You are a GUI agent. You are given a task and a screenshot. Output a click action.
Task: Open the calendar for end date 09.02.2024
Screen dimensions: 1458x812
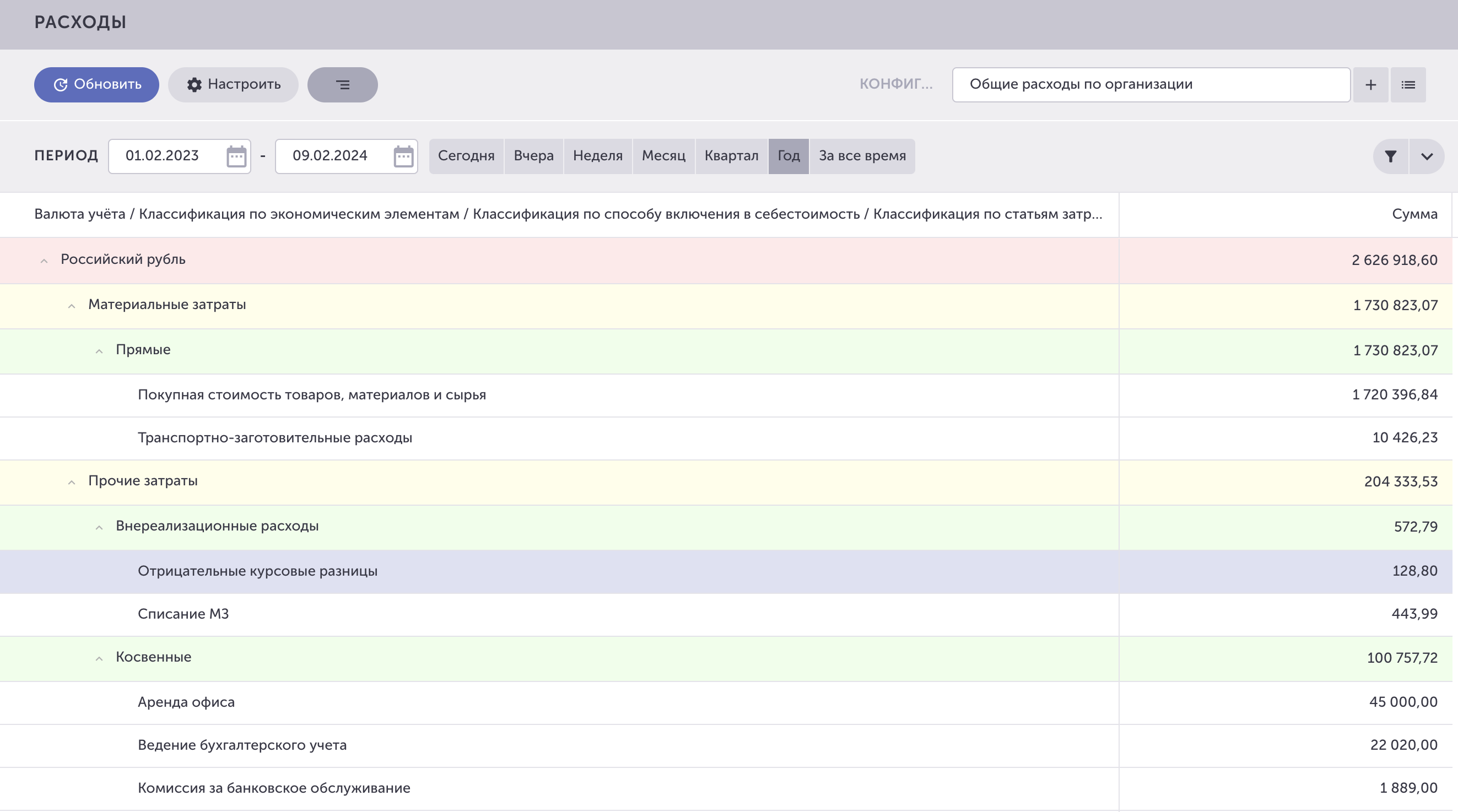pyautogui.click(x=403, y=156)
